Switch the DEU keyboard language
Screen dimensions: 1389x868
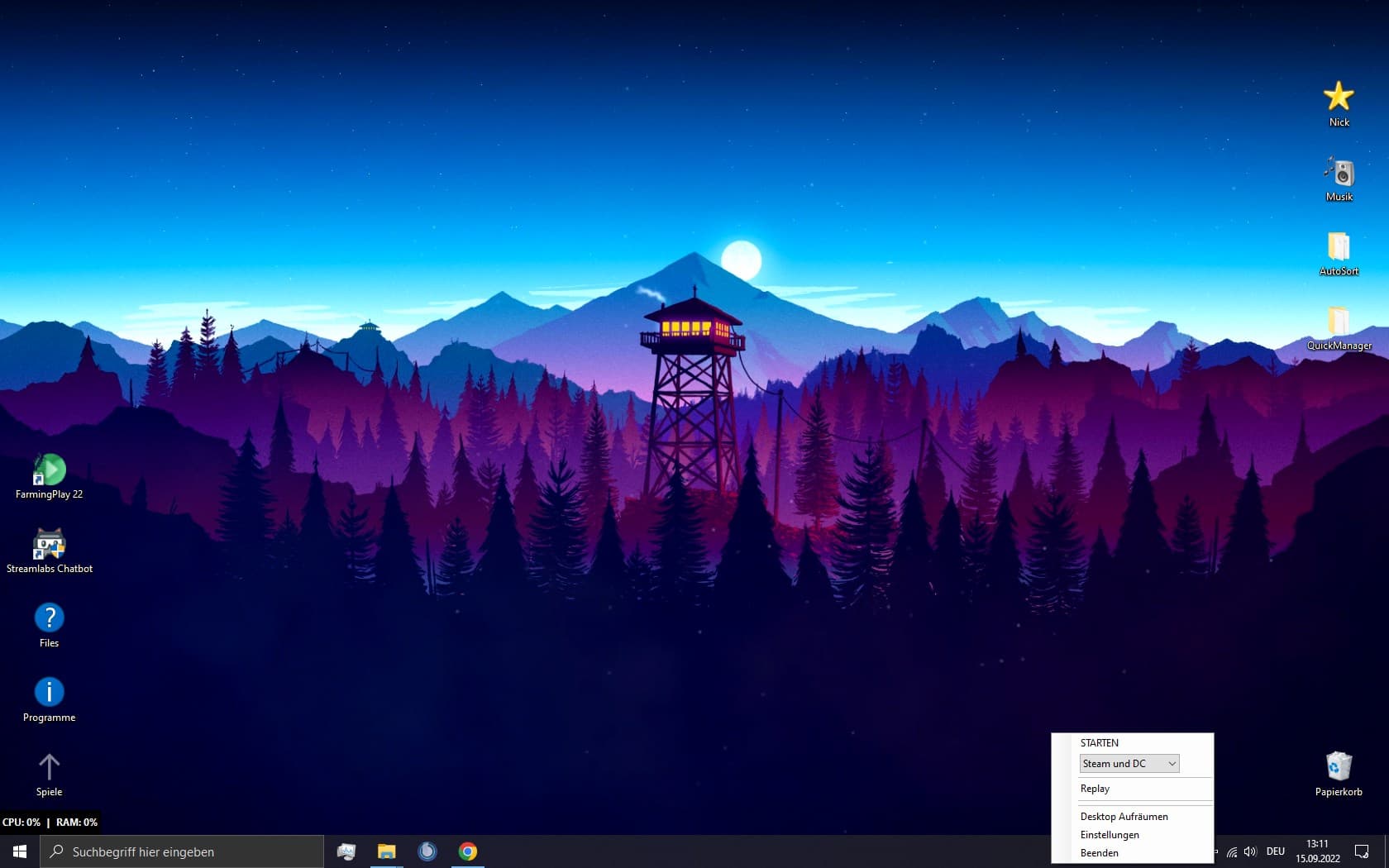tap(1276, 851)
